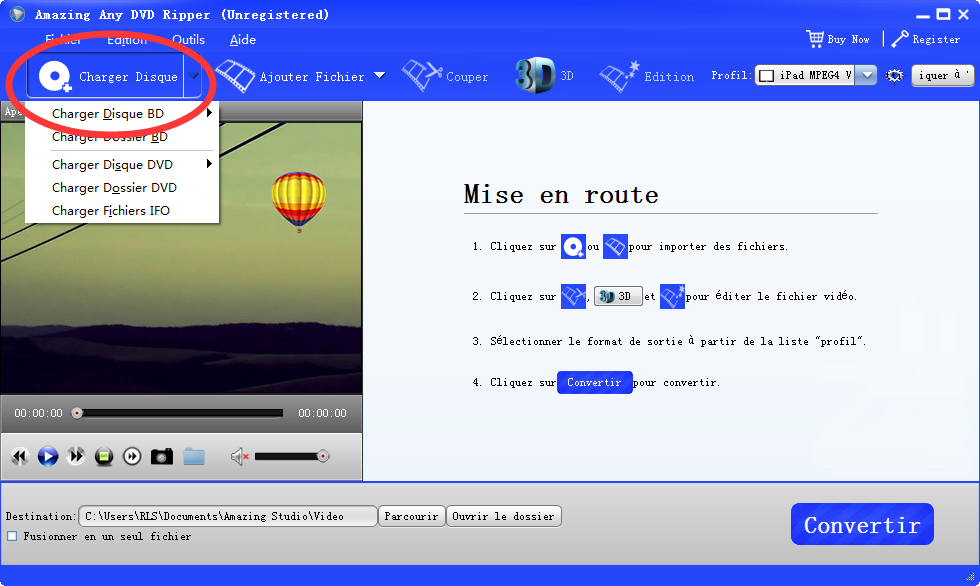Click the Destination path field
980x586 pixels.
(x=228, y=516)
